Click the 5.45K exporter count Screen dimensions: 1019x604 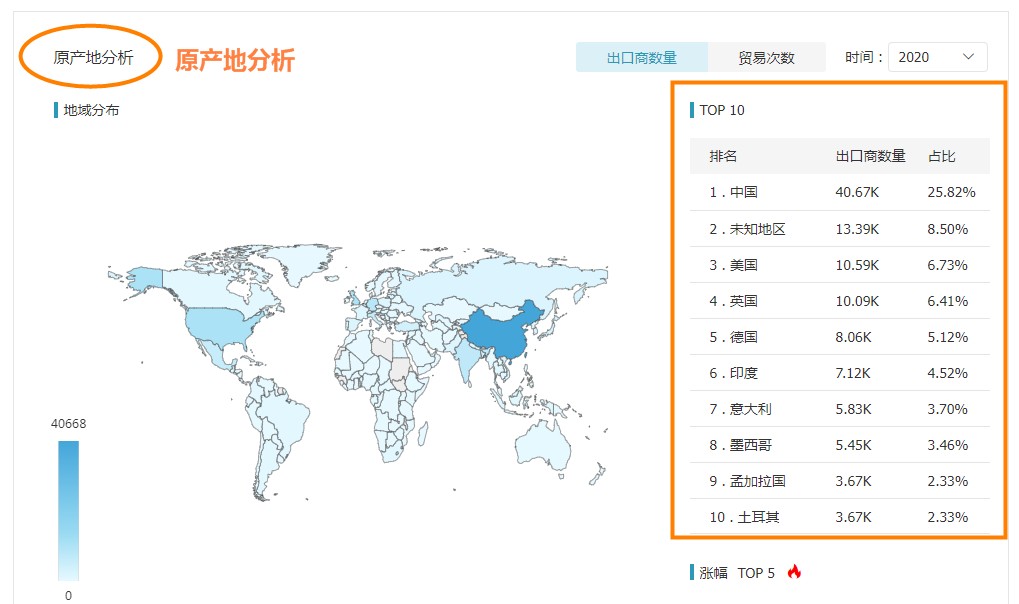[853, 445]
